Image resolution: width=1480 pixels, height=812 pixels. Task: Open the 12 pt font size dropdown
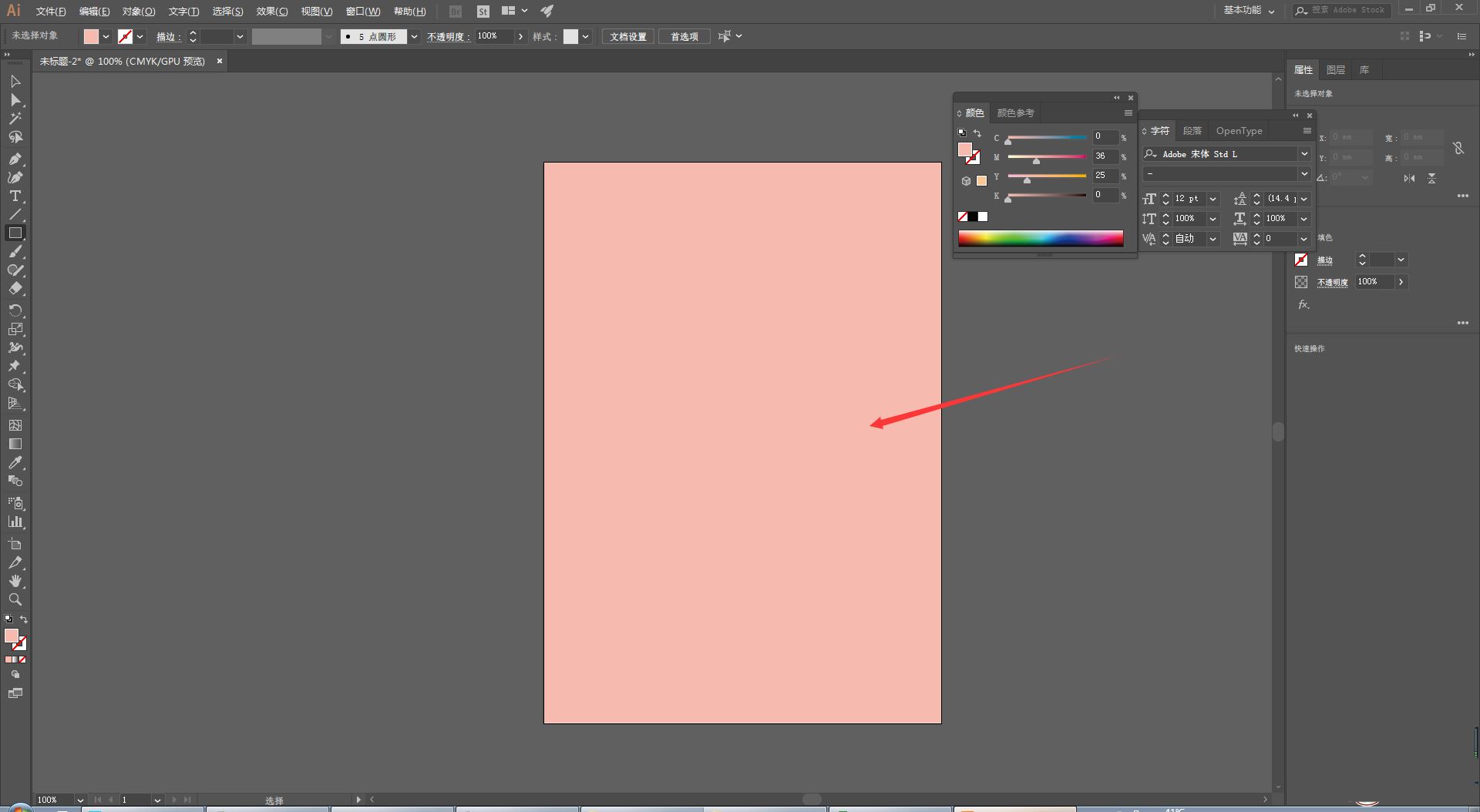1213,199
